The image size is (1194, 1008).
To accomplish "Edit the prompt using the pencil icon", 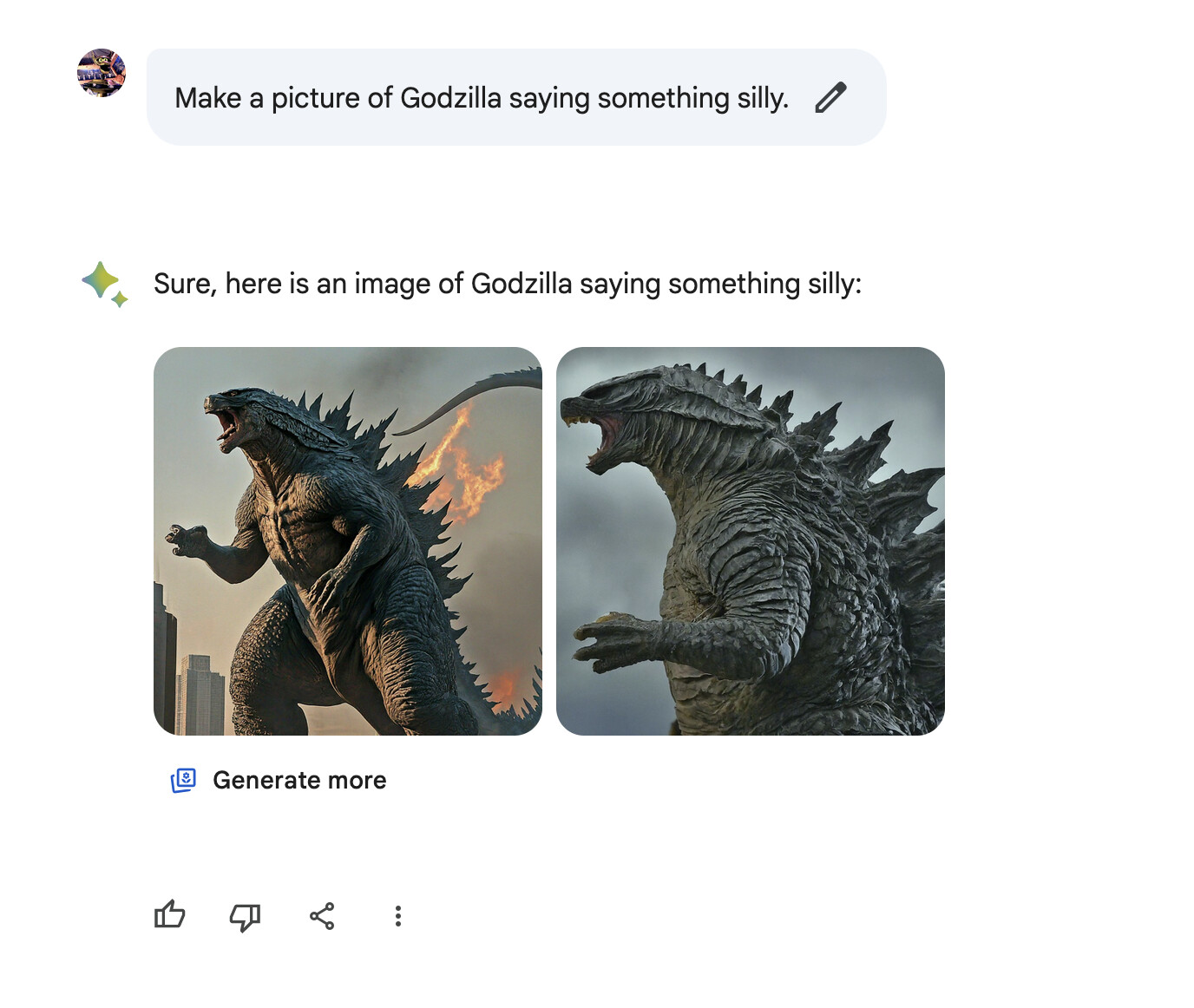I will (830, 97).
